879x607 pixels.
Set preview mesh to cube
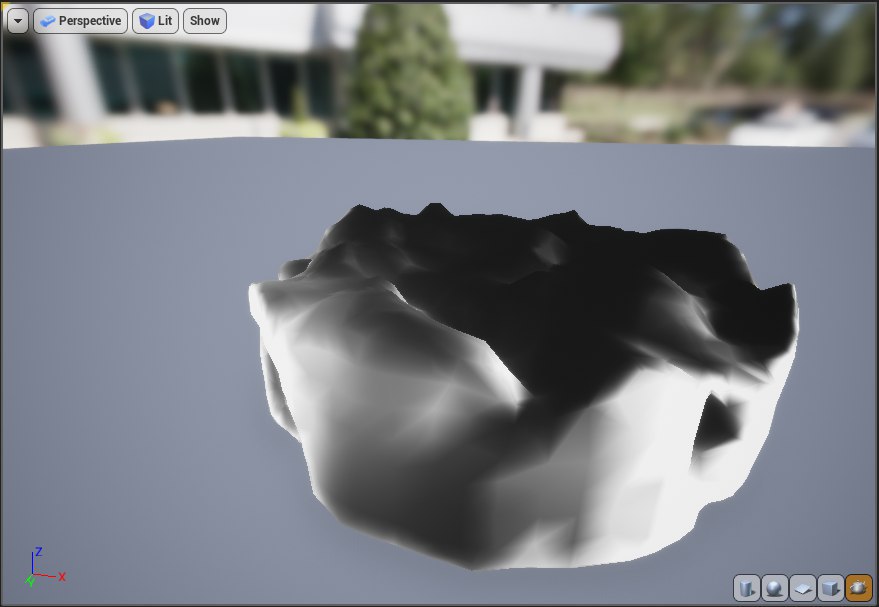(x=831, y=588)
